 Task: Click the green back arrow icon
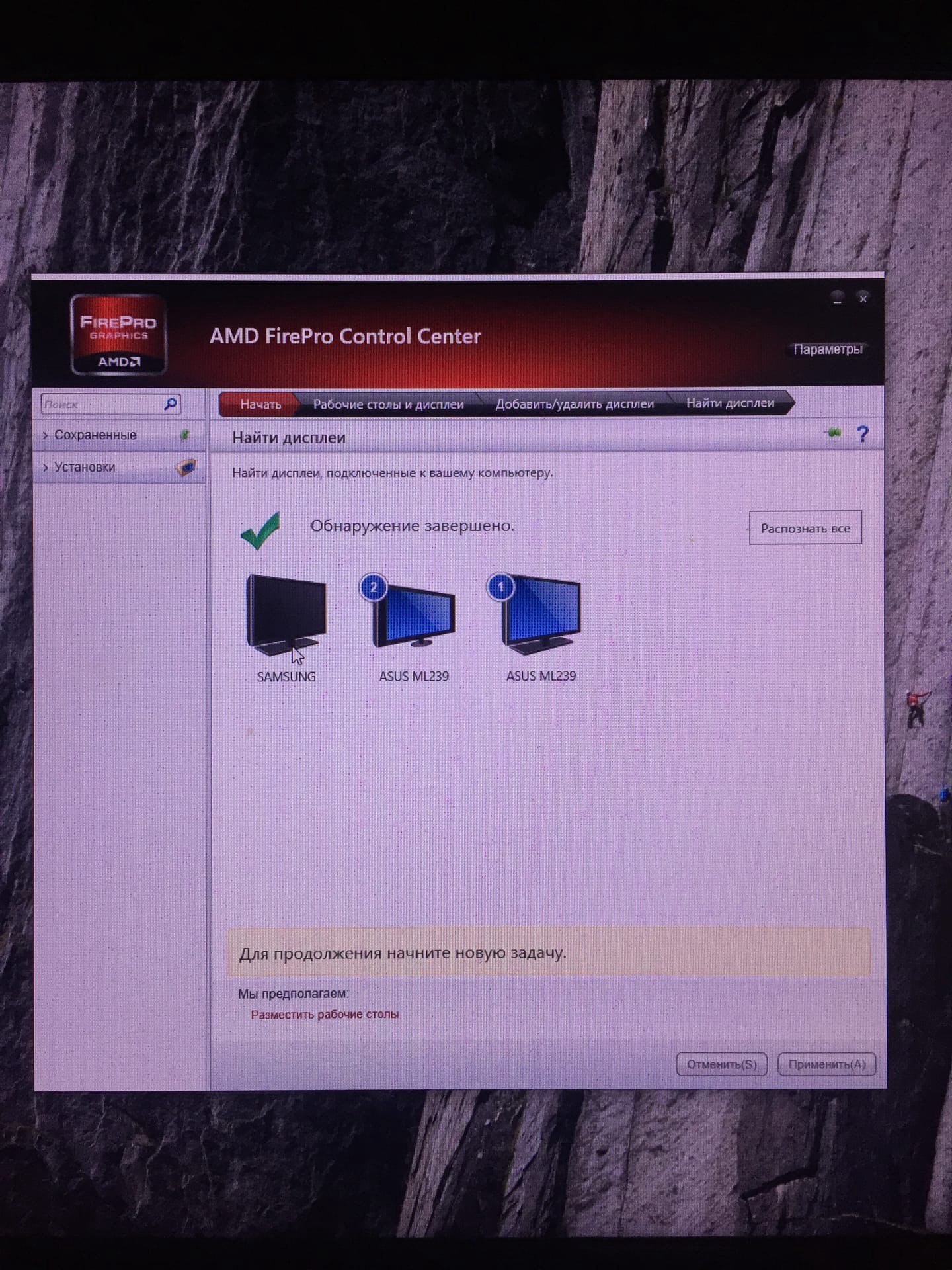tap(834, 433)
